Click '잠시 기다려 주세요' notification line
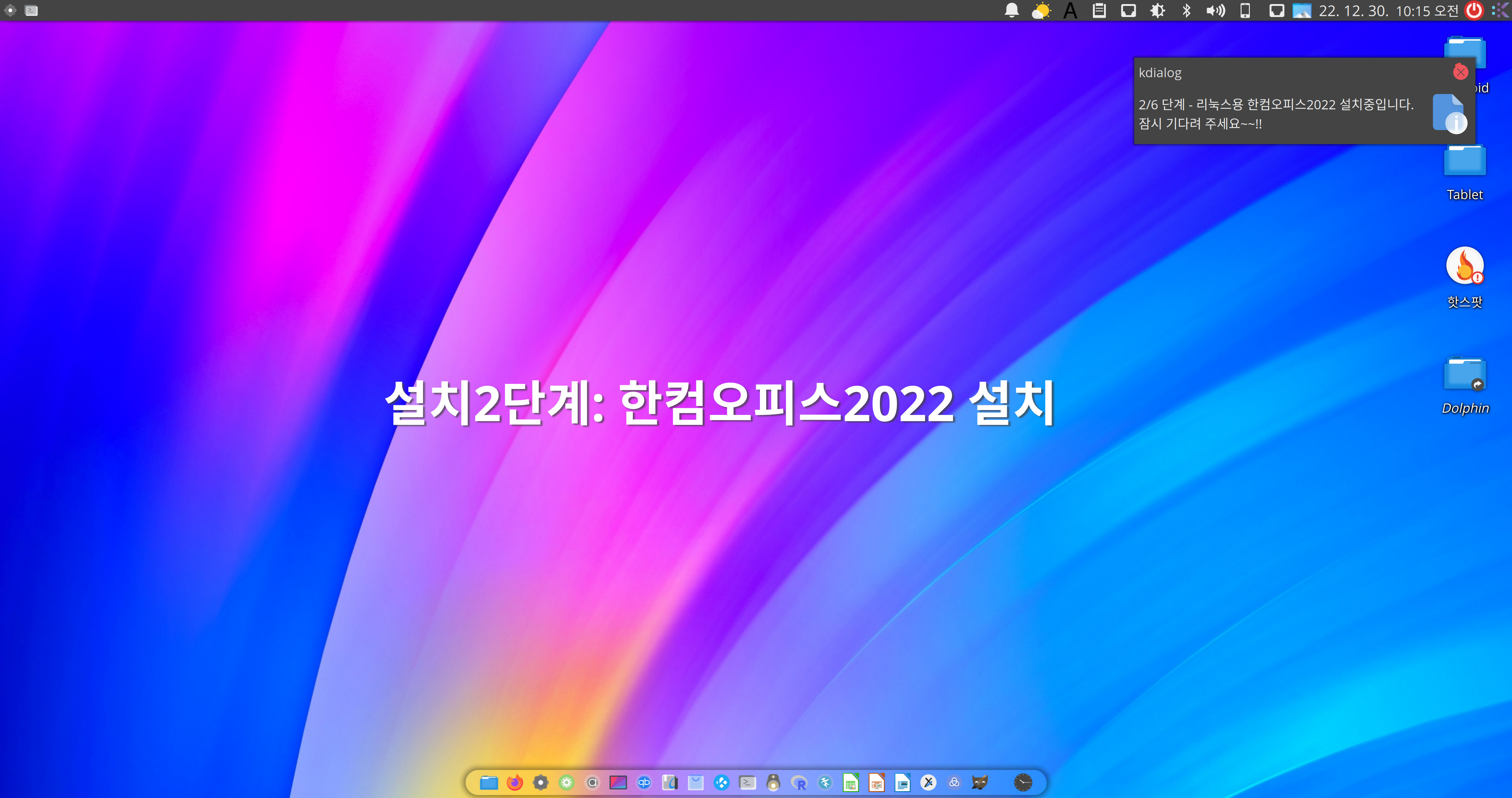 (x=1200, y=124)
